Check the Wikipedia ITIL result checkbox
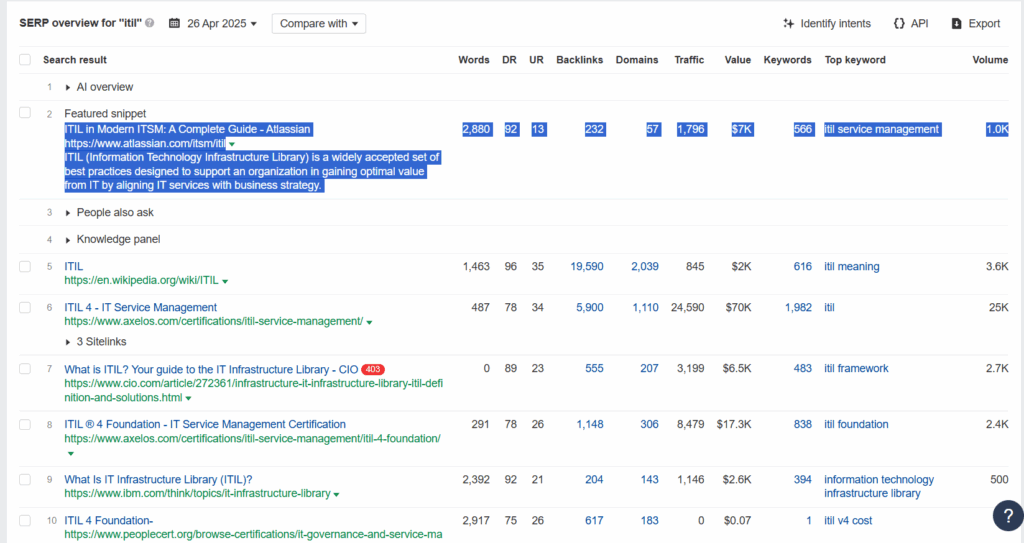The height and width of the screenshot is (543, 1024). pos(25,267)
